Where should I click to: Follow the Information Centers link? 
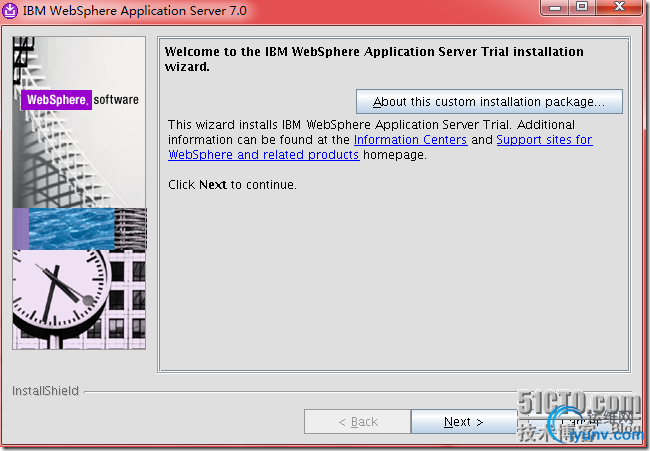point(410,140)
